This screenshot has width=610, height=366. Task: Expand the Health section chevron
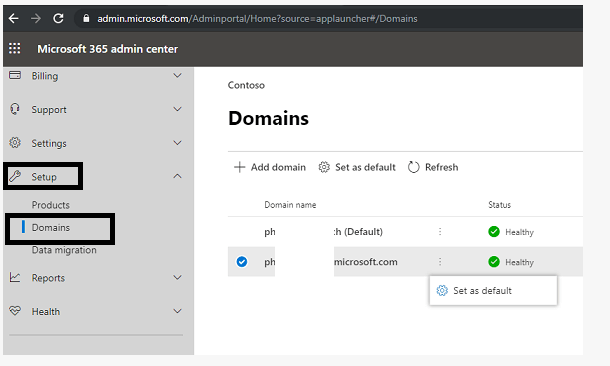[x=177, y=311]
